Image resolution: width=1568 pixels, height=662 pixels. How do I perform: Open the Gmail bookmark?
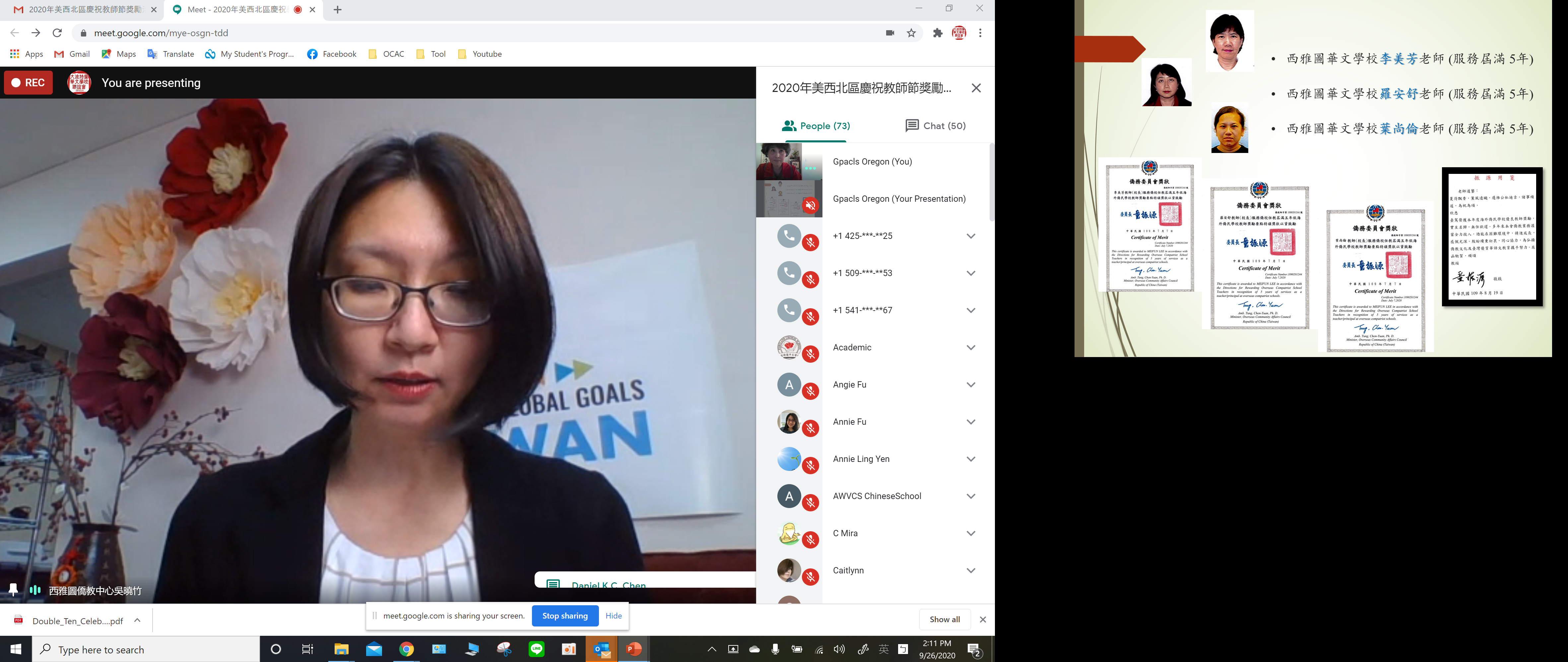pos(72,54)
